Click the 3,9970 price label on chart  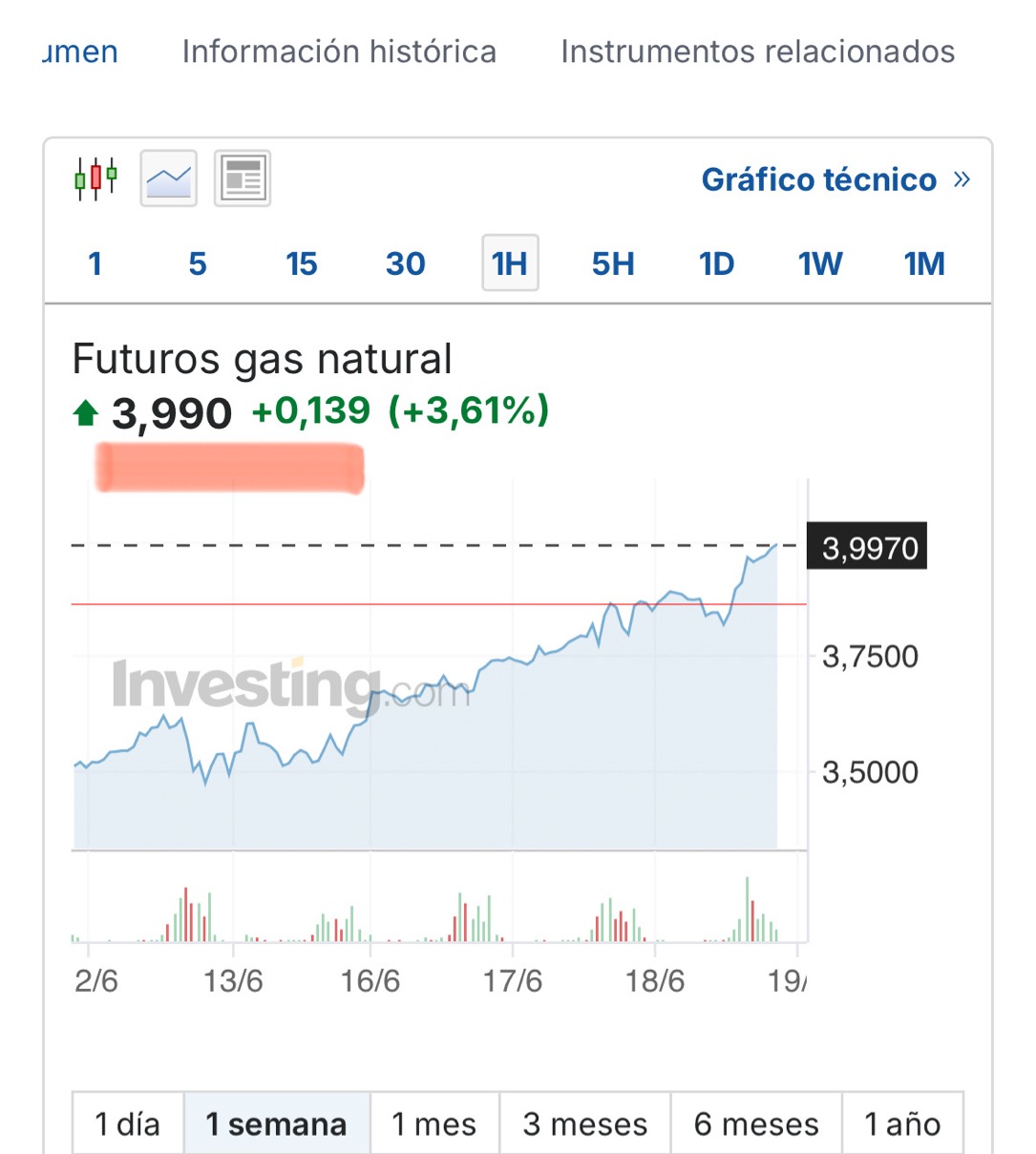(867, 547)
